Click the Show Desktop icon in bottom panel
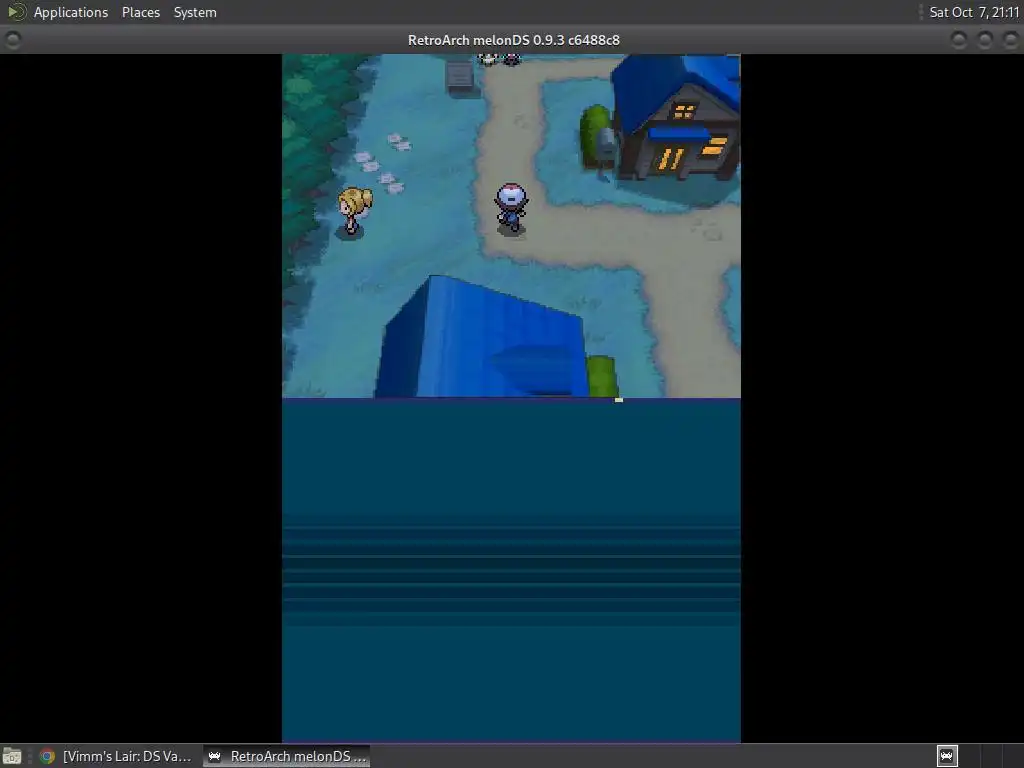The width and height of the screenshot is (1024, 768). [12, 756]
